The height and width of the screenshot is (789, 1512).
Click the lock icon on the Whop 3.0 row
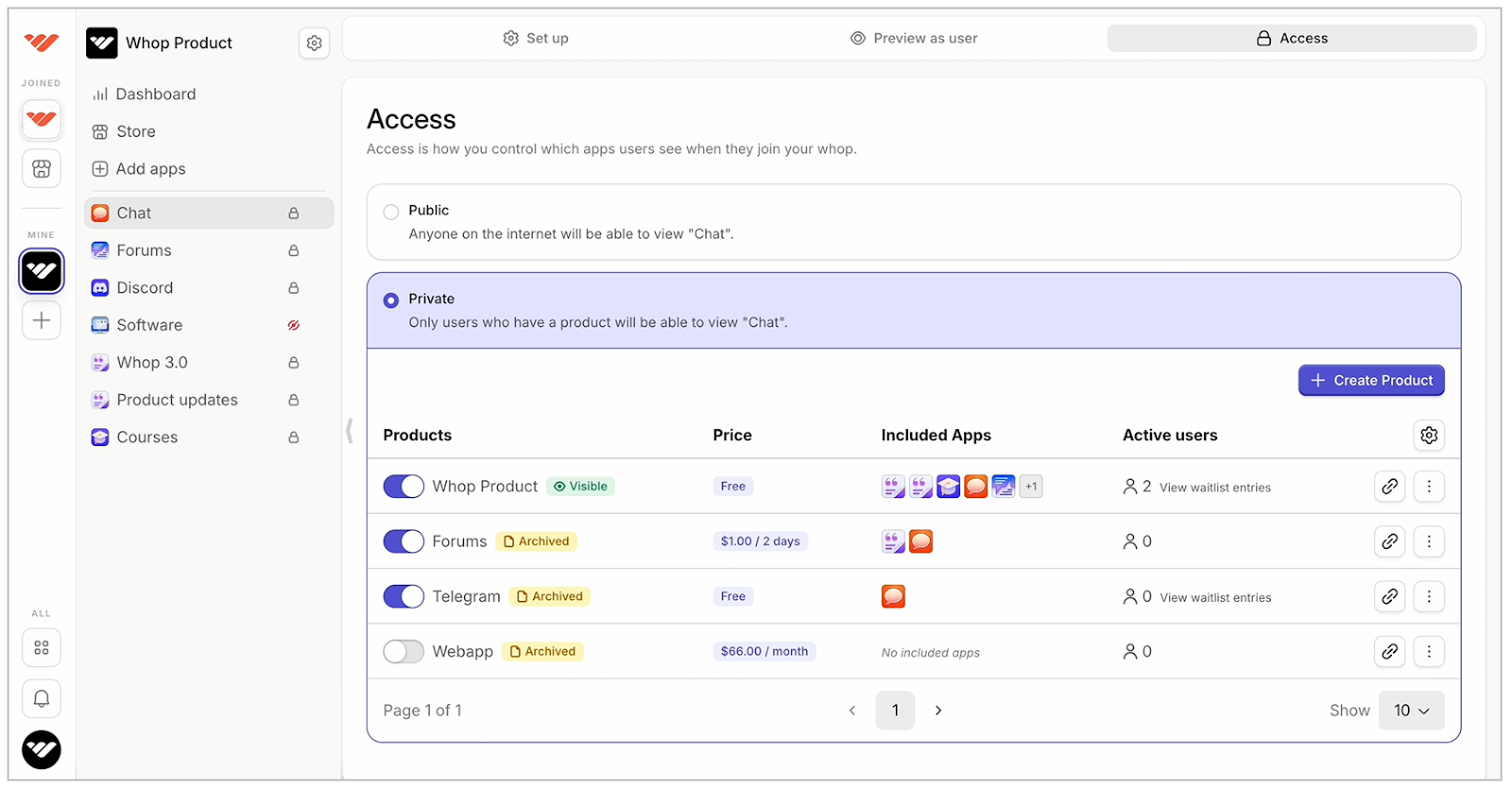pos(294,363)
